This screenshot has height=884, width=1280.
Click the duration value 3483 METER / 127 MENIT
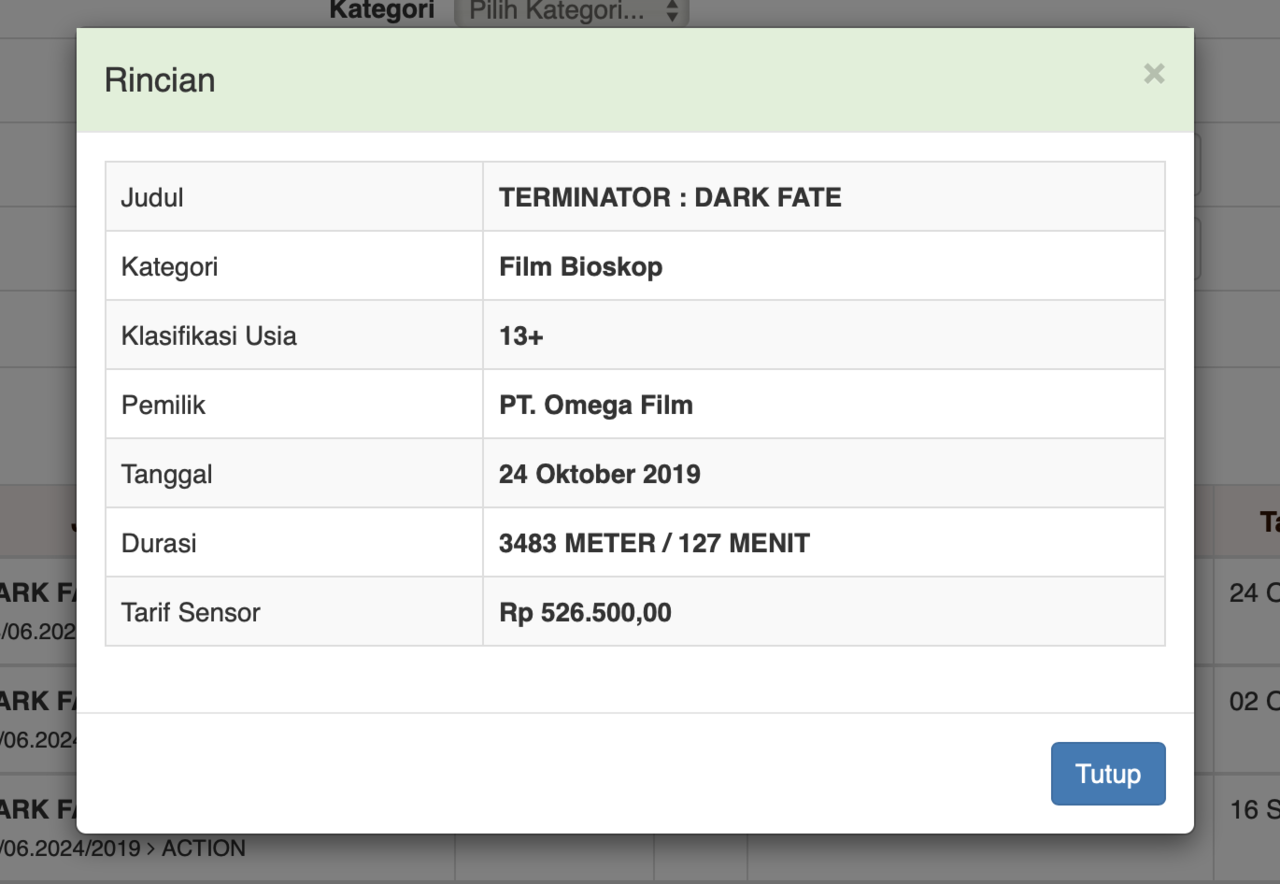(654, 543)
